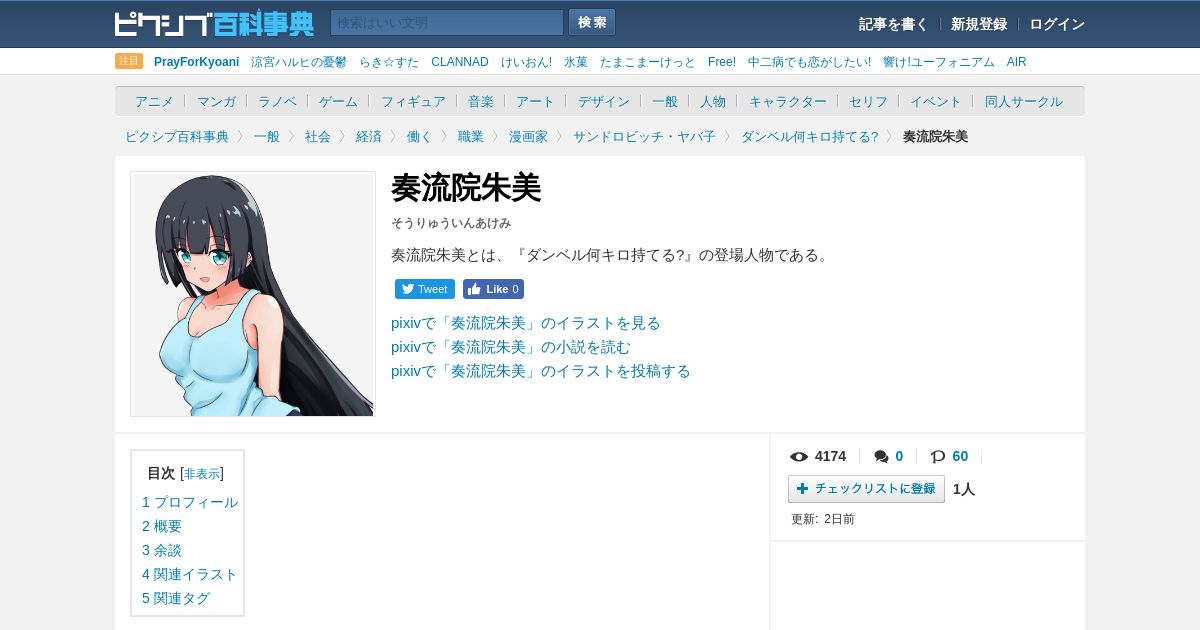Viewport: 1200px width, 630px height.
Task: Go to the 職業 breadcrumb link
Action: click(471, 136)
